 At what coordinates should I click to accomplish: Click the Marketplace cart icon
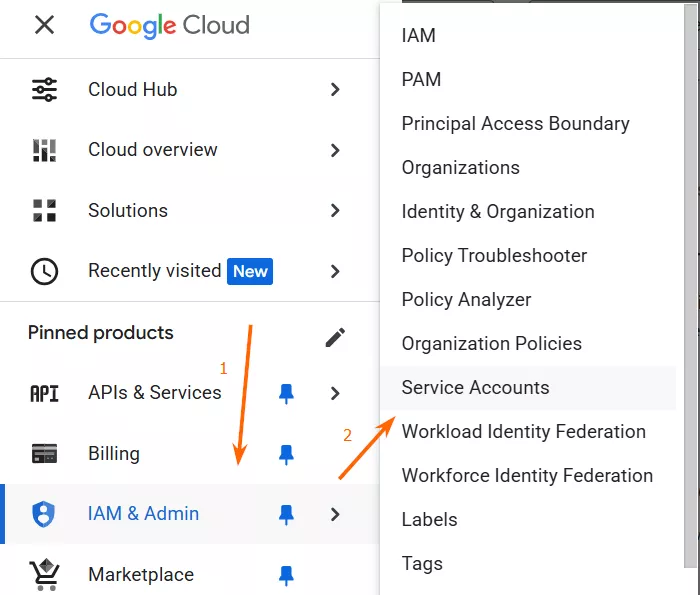(x=44, y=575)
